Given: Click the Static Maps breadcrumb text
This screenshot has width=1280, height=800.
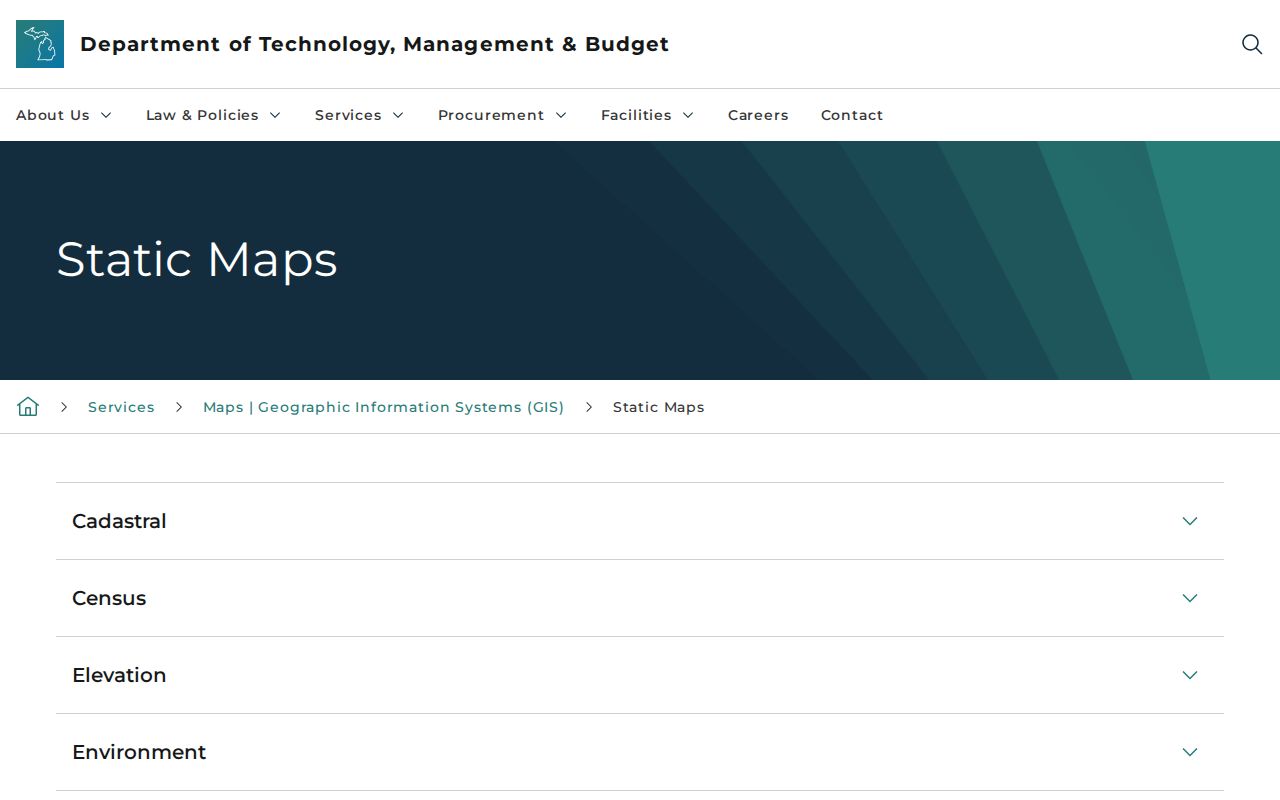Looking at the screenshot, I should (x=659, y=407).
